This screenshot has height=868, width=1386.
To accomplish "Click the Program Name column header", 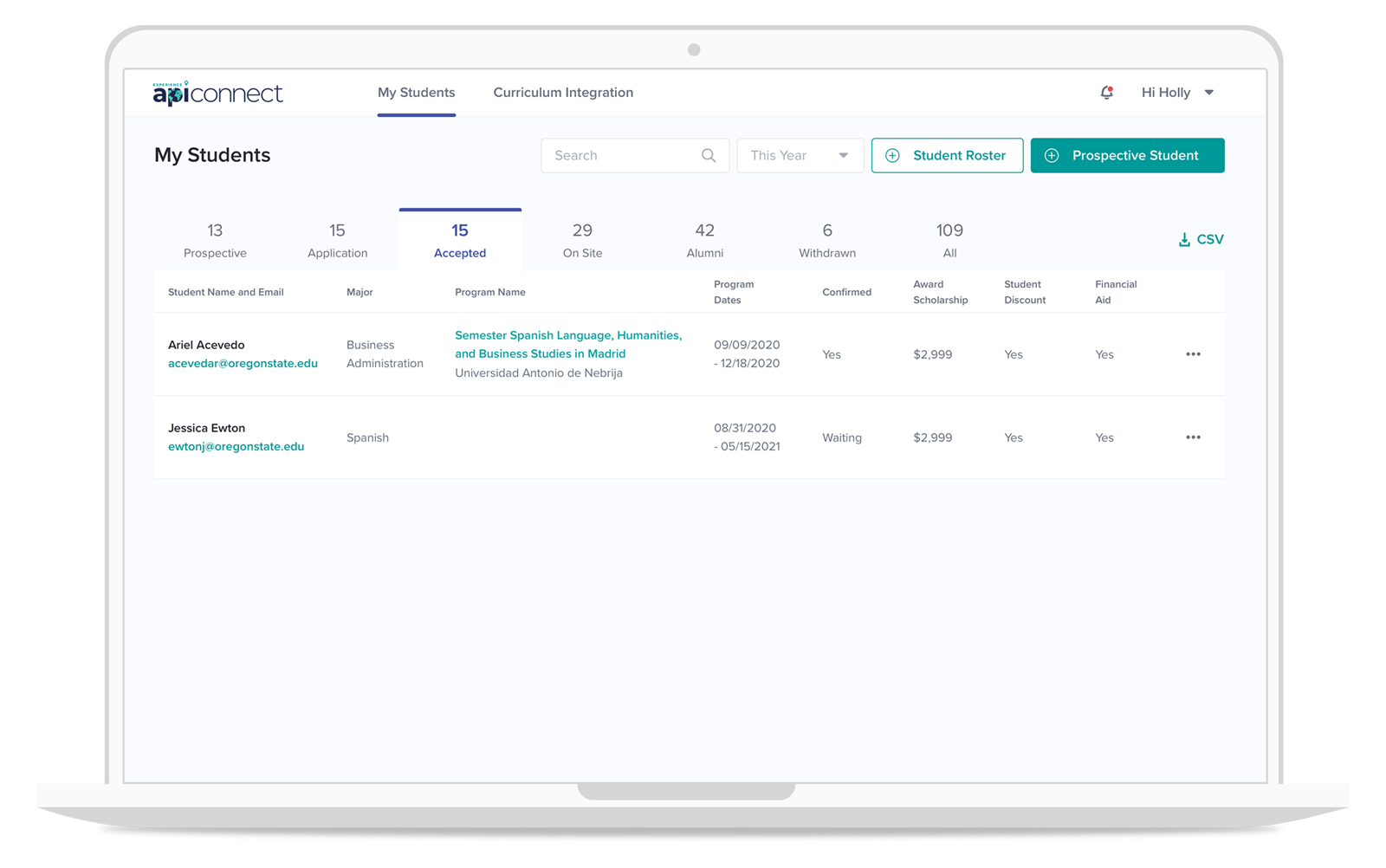I will [490, 292].
